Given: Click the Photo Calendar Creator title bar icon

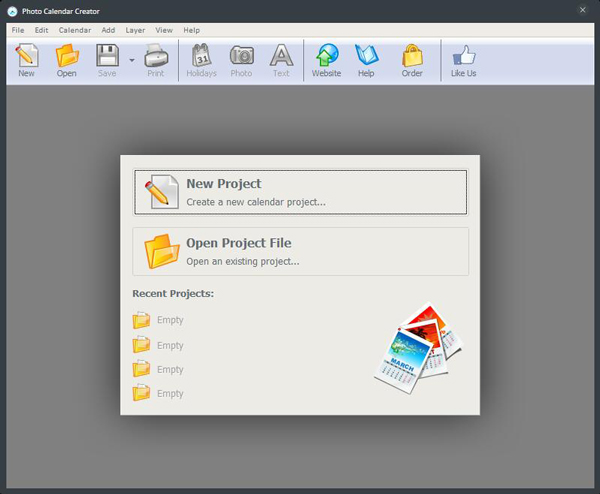Looking at the screenshot, I should pos(12,11).
